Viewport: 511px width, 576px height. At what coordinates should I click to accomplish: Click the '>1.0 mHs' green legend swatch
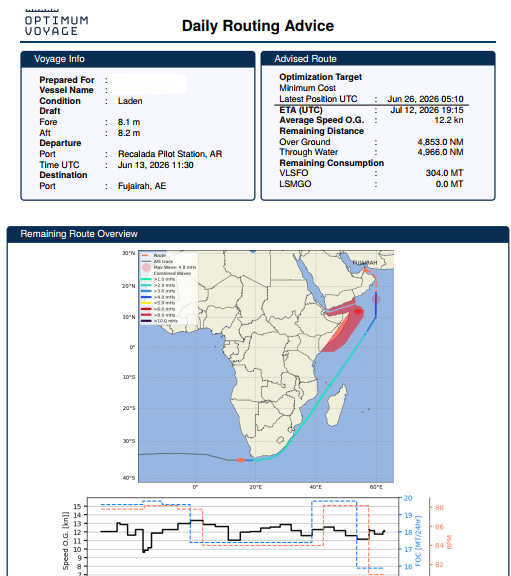point(146,280)
